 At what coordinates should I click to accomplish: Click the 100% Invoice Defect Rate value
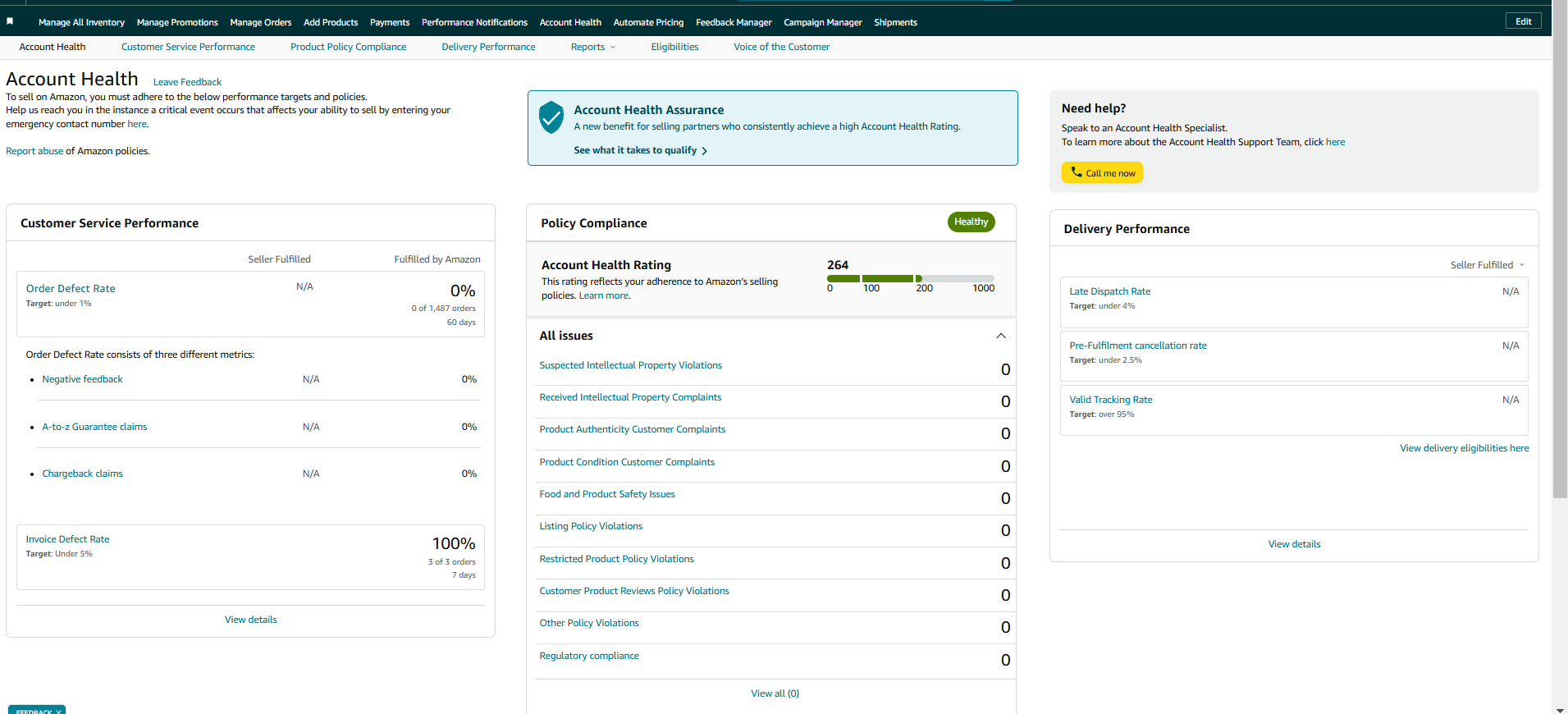(454, 543)
